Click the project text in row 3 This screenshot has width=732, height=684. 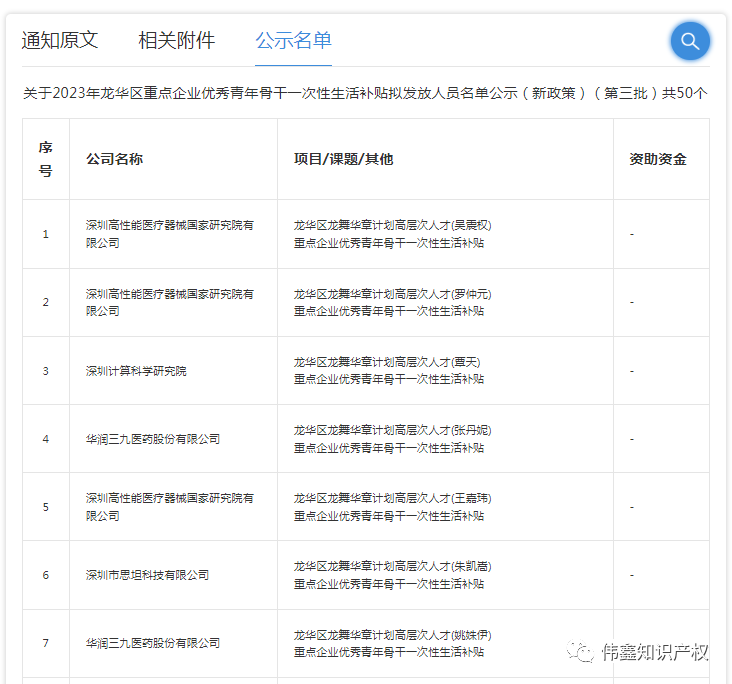[x=389, y=371]
